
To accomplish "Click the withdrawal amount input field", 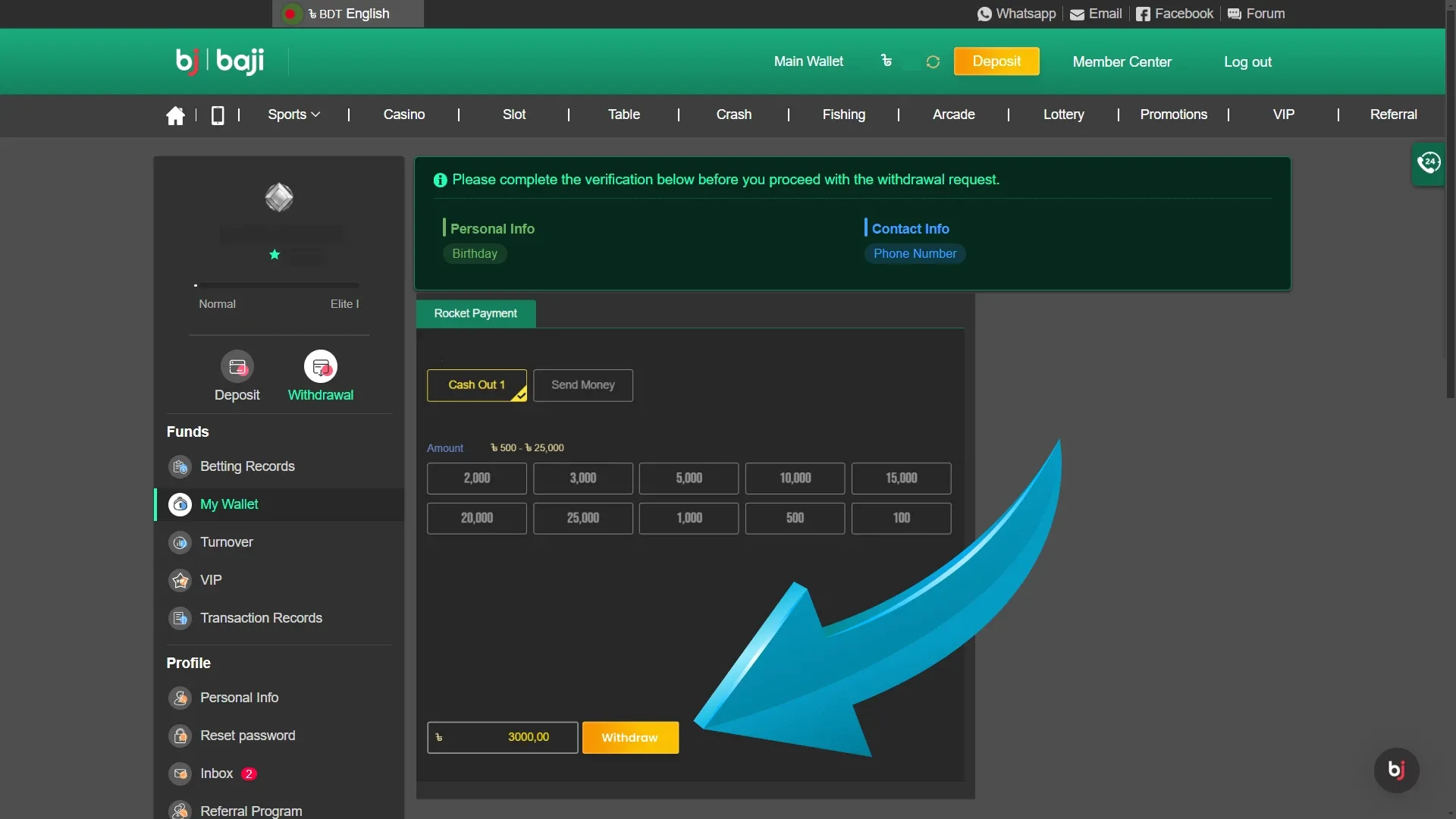I will (502, 737).
